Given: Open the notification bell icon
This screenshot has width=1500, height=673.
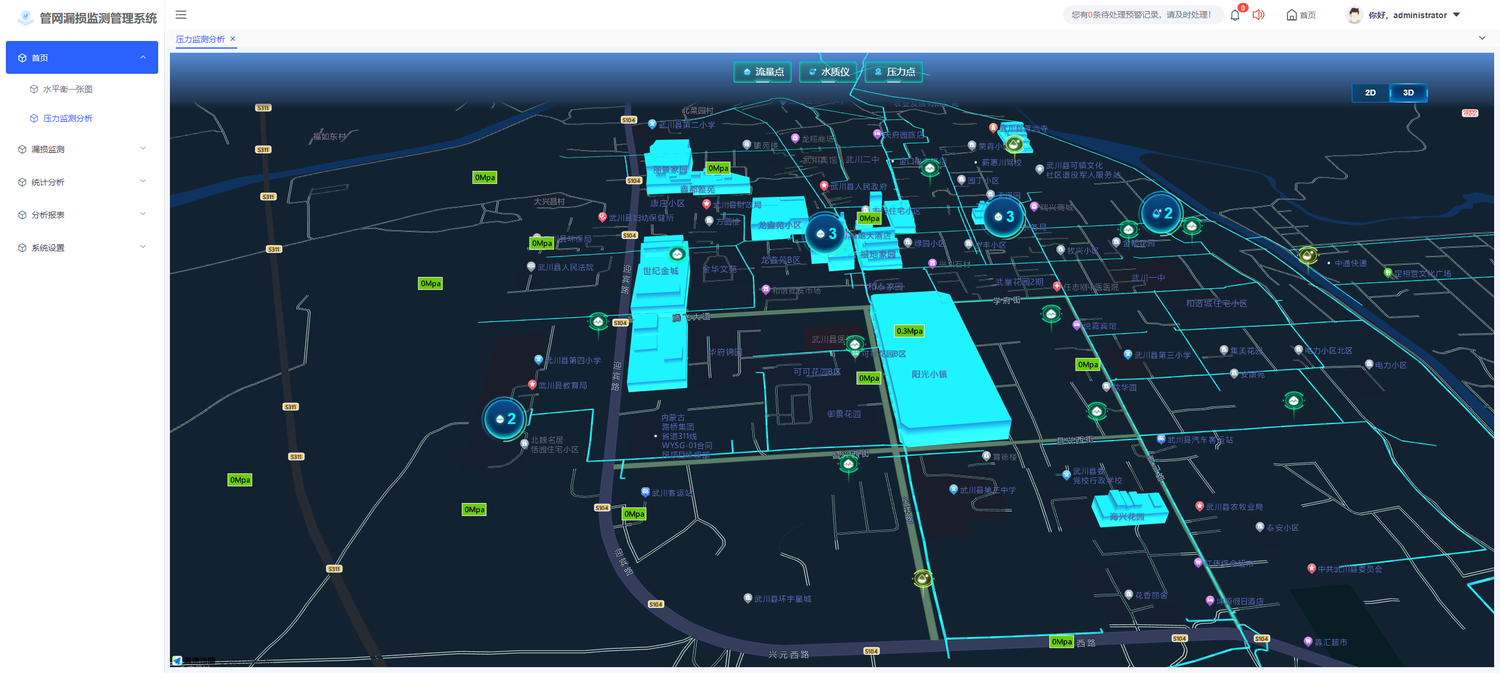Looking at the screenshot, I should [x=1235, y=15].
